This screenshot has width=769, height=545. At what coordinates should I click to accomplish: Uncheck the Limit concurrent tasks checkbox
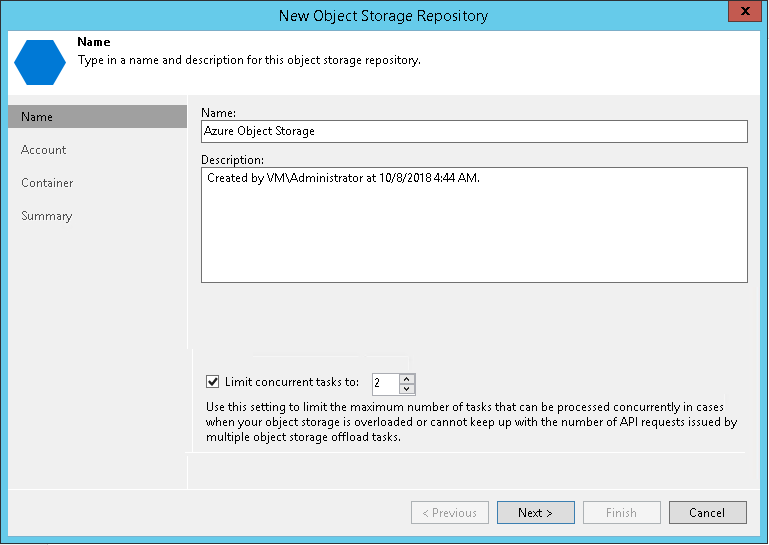click(212, 382)
